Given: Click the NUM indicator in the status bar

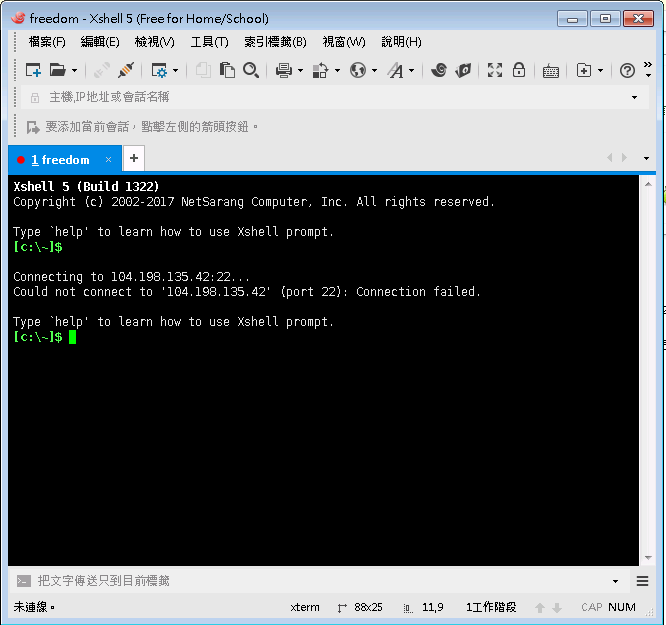Looking at the screenshot, I should [x=621, y=607].
